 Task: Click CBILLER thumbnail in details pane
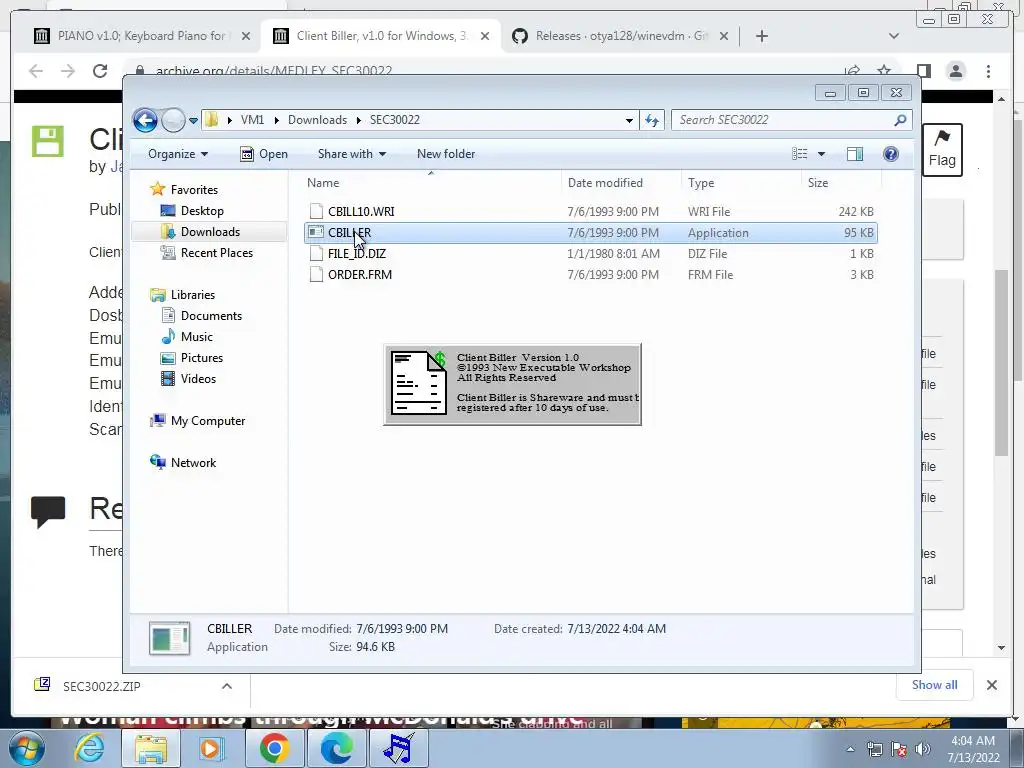click(x=170, y=638)
